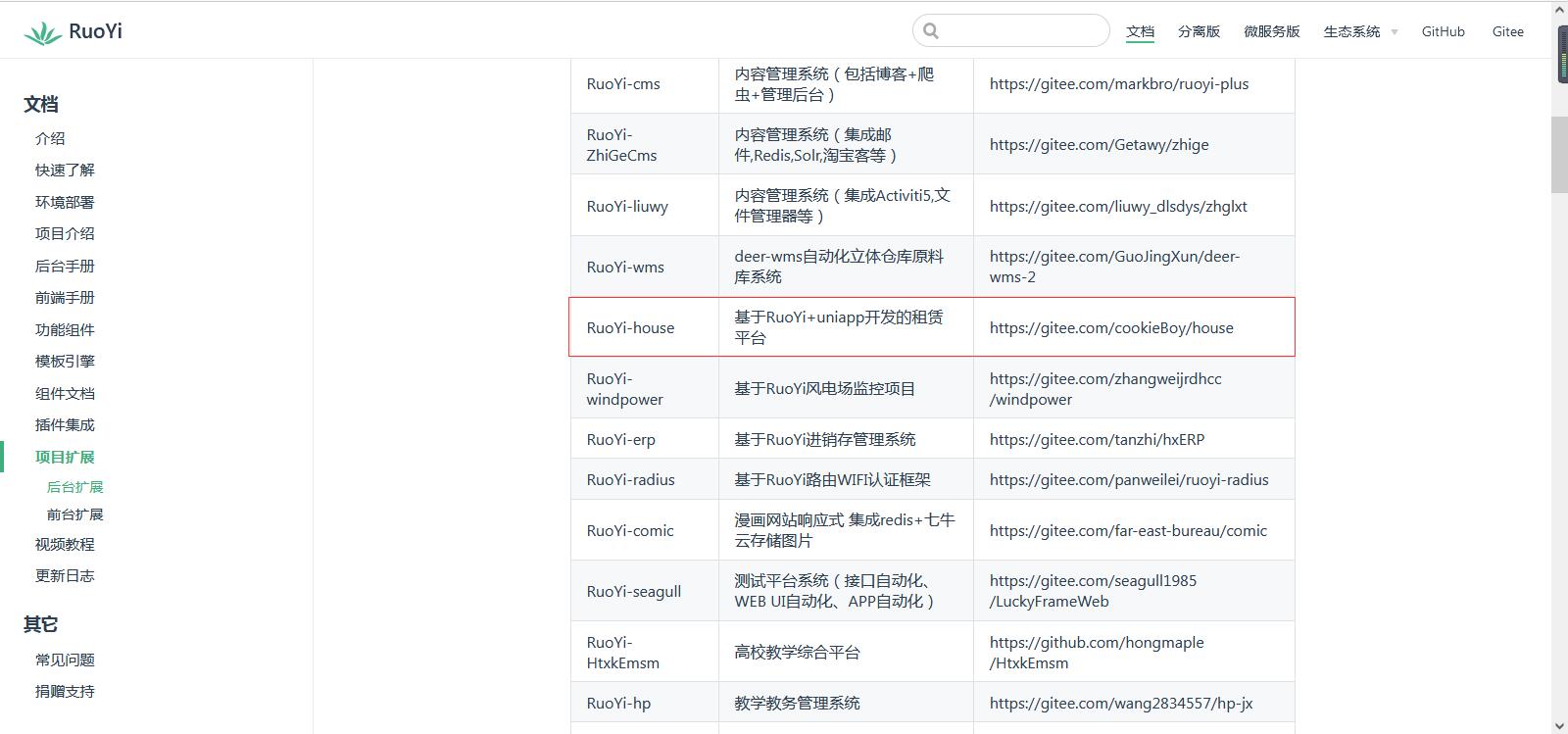This screenshot has width=1568, height=734.
Task: Click the RuoYi-radius table cell
Action: click(x=645, y=479)
